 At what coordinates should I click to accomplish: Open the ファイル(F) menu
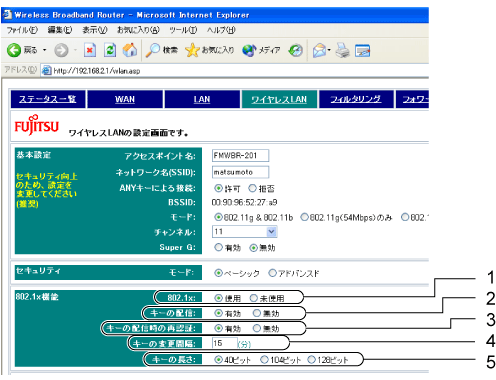(22, 30)
